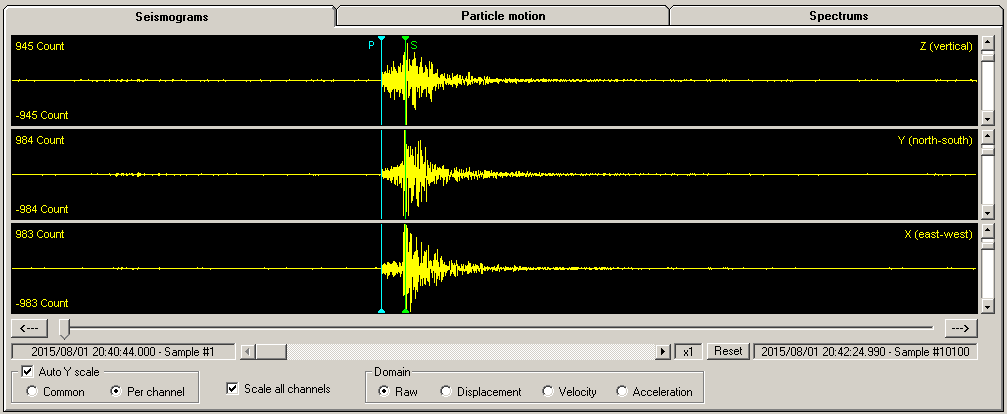This screenshot has width=1007, height=414.
Task: Click Y north-south channel scroll up arrow
Action: [x=988, y=136]
